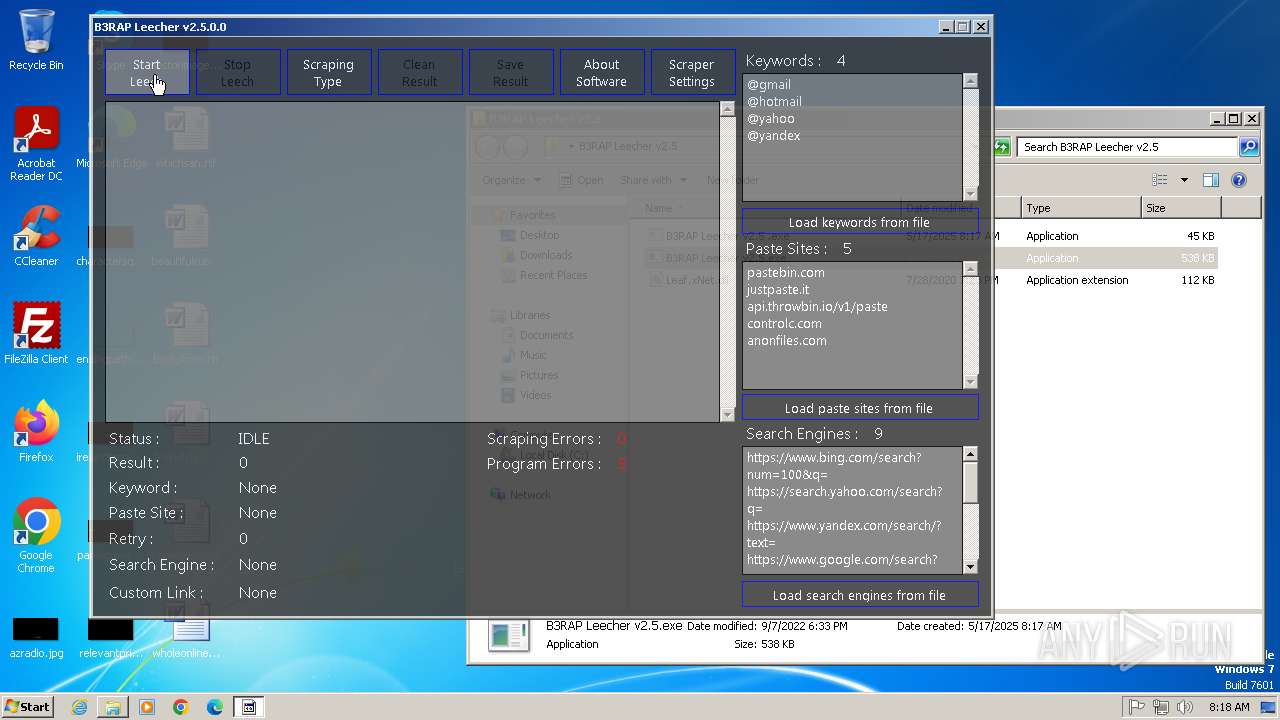The height and width of the screenshot is (720, 1280).
Task: Click Explorer help question mark icon
Action: pyautogui.click(x=1239, y=181)
